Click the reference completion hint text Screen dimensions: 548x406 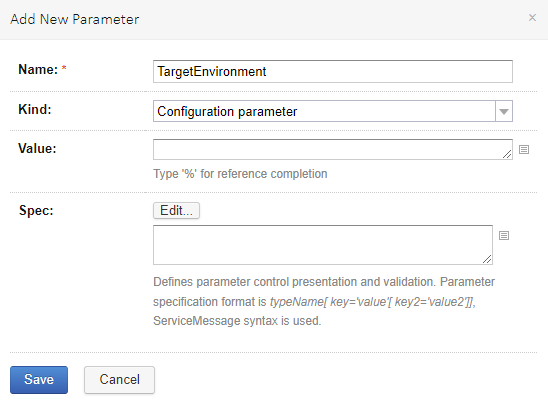240,174
